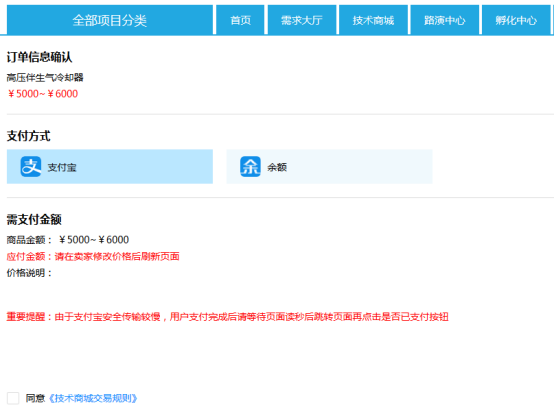Screen dimensions: 554x417
Task: Switch to 技术商城 tab
Action: (373, 20)
